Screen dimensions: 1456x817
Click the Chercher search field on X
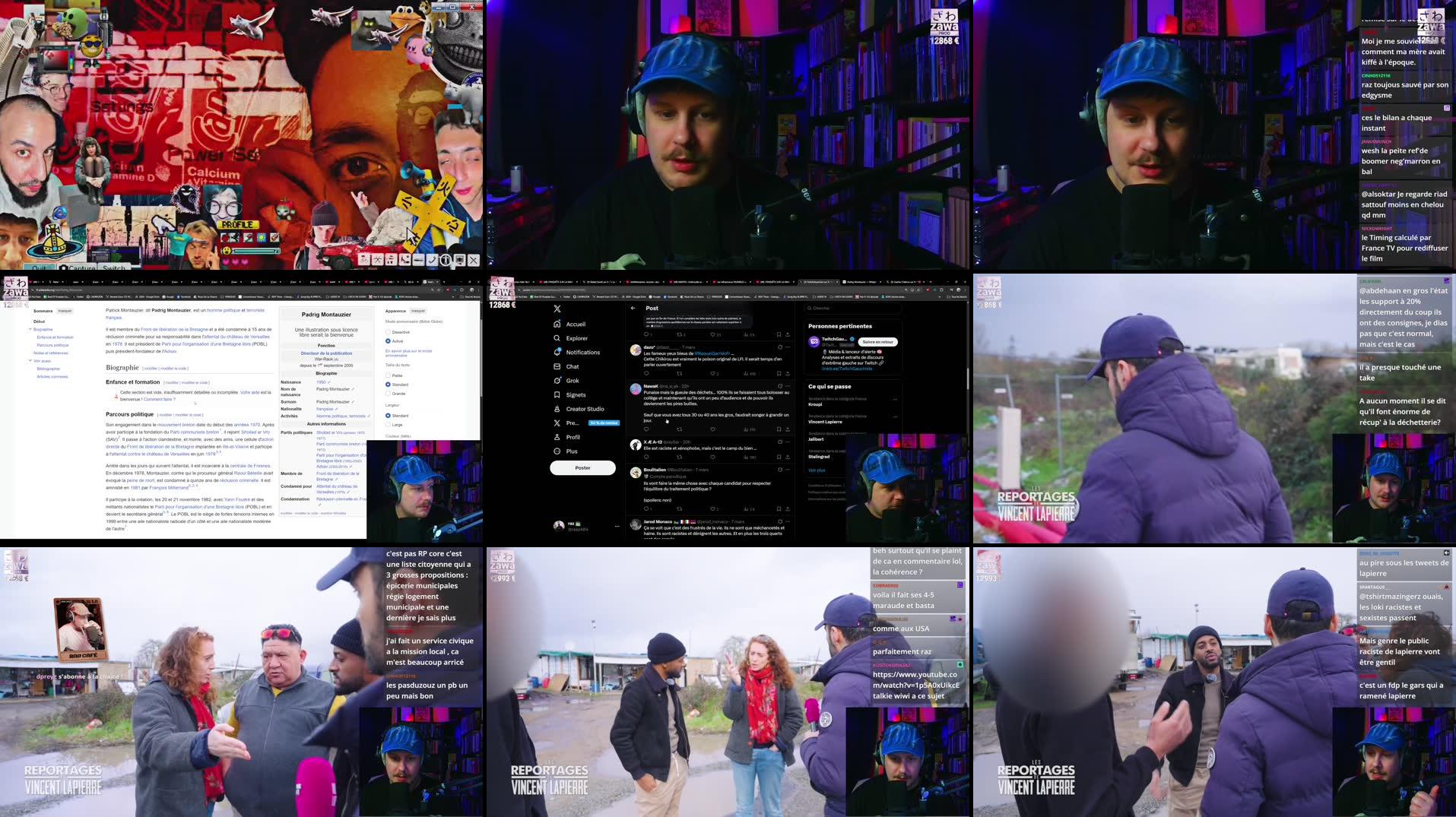[x=852, y=309]
